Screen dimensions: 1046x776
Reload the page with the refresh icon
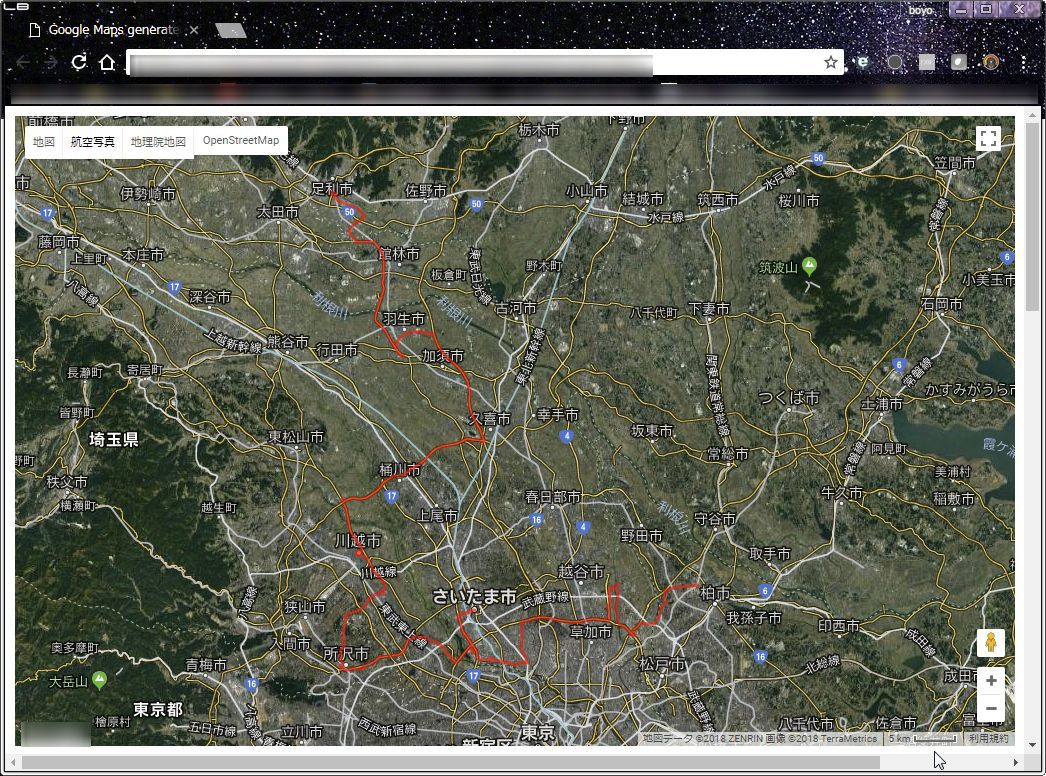coord(79,63)
